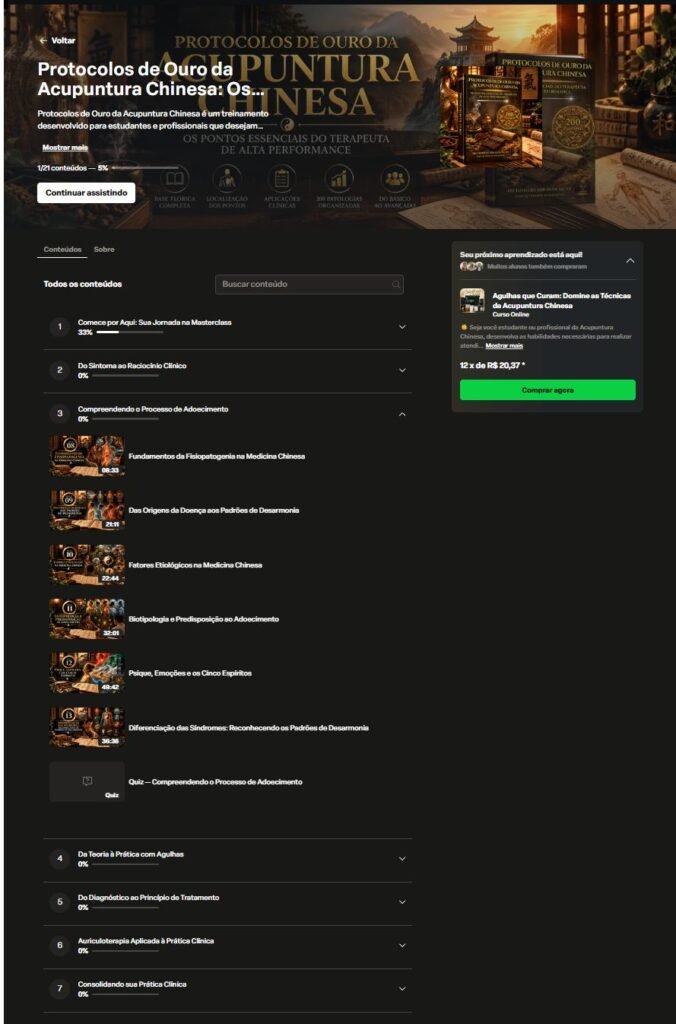The height and width of the screenshot is (1024, 676).
Task: Click the quiz icon thumbnail for Quiz item
Action: [87, 782]
